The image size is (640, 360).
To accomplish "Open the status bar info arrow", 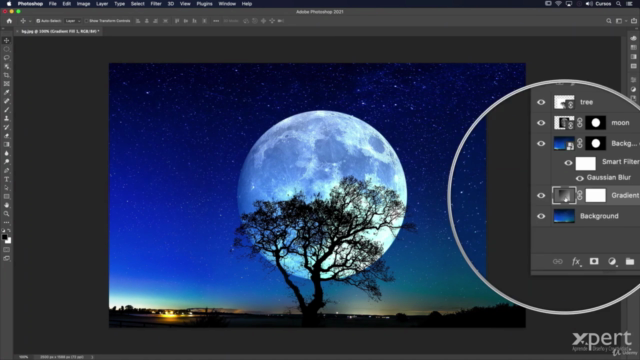I will (92, 357).
